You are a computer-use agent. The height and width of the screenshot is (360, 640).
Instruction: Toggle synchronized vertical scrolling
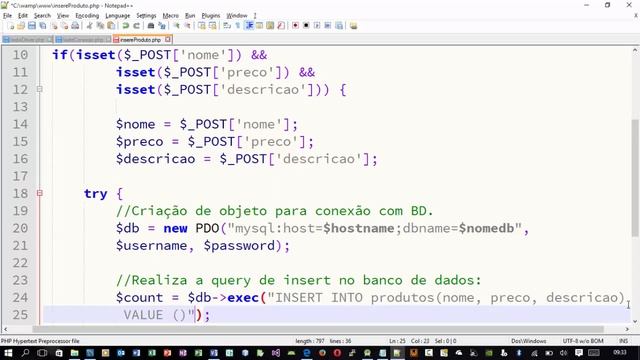(202, 26)
